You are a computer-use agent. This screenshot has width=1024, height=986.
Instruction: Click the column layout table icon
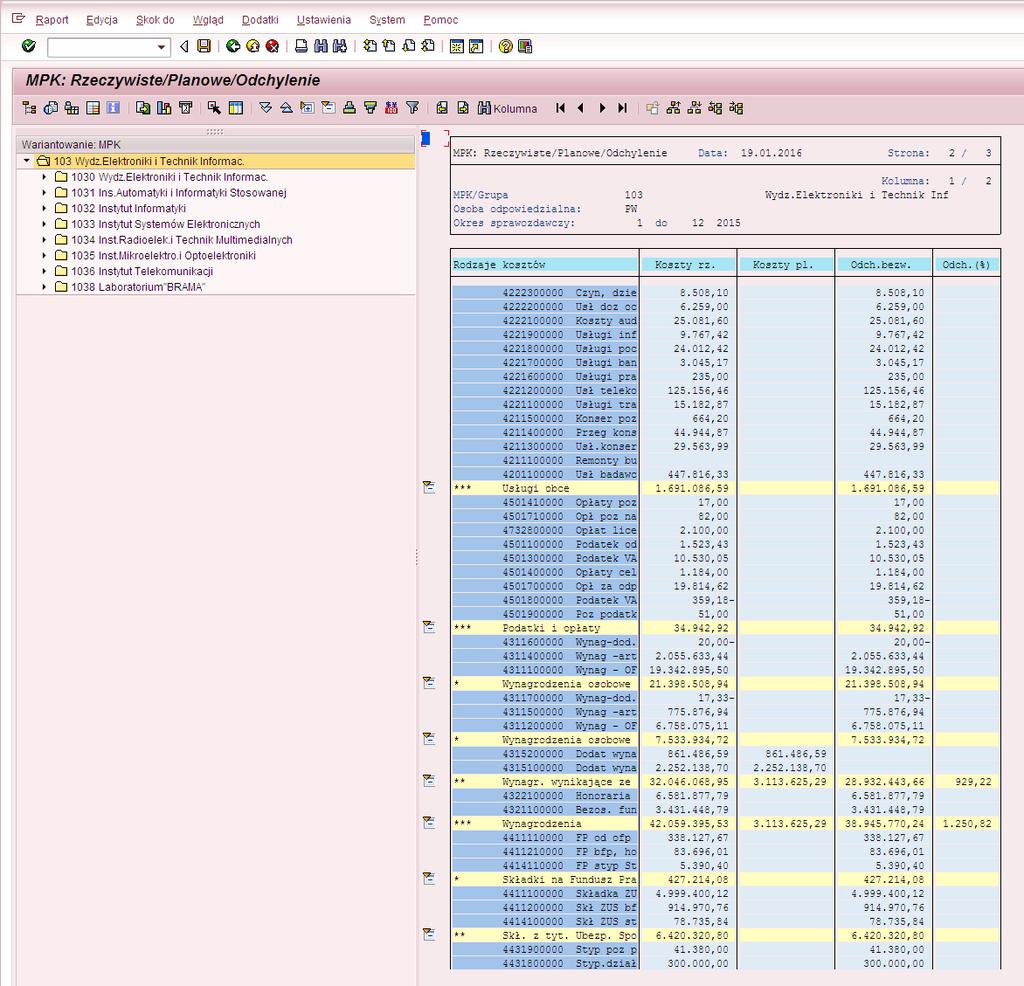click(x=236, y=108)
